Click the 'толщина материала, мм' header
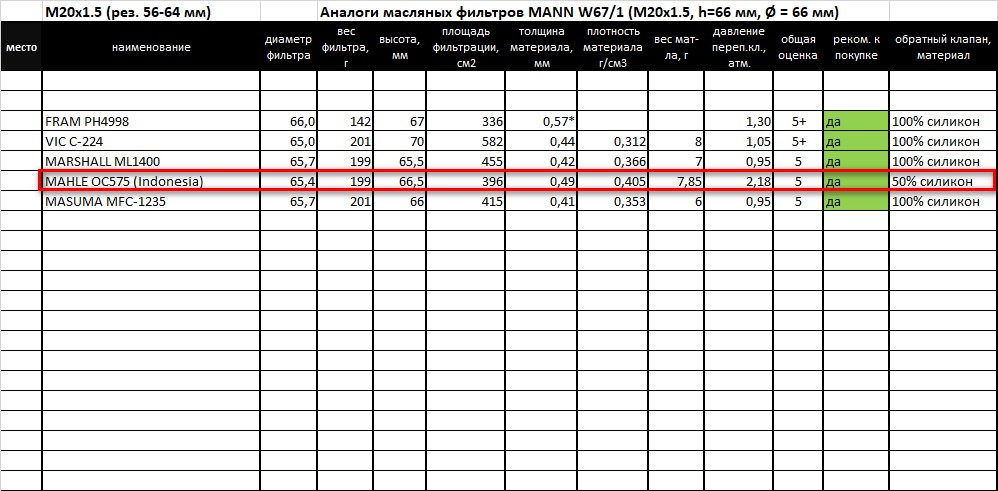The height and width of the screenshot is (491, 998). point(542,46)
